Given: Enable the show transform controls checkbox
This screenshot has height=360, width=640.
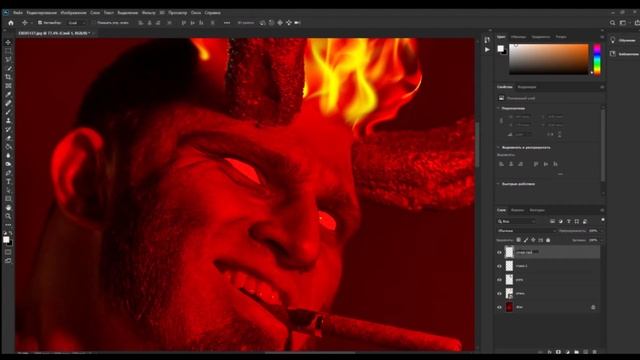Looking at the screenshot, I should (93, 23).
